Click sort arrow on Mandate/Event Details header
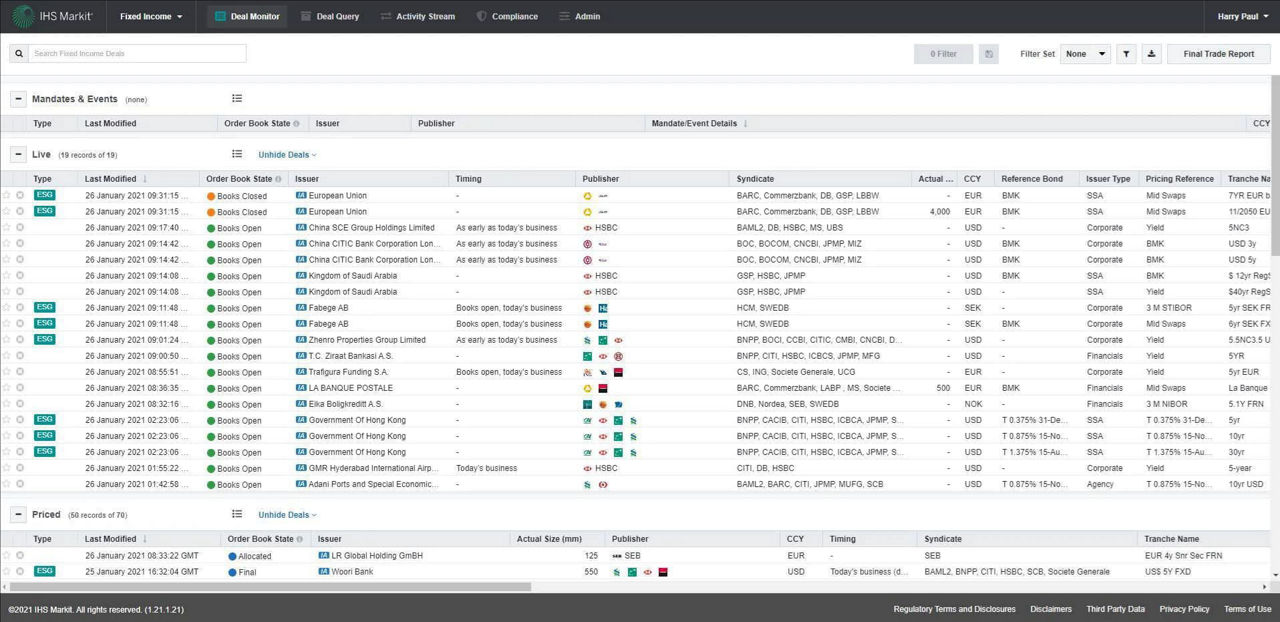The width and height of the screenshot is (1280, 622). 745,123
